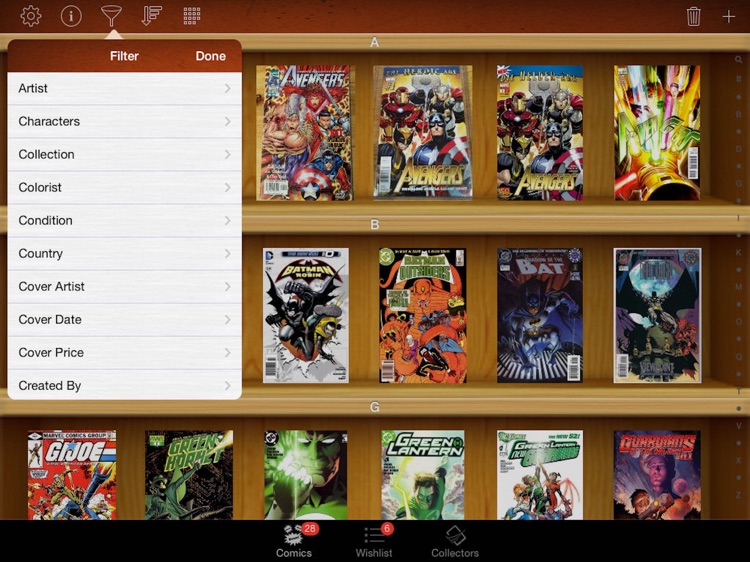Viewport: 750px width, 562px height.
Task: Open the Batman and Robin comic
Action: coord(306,315)
